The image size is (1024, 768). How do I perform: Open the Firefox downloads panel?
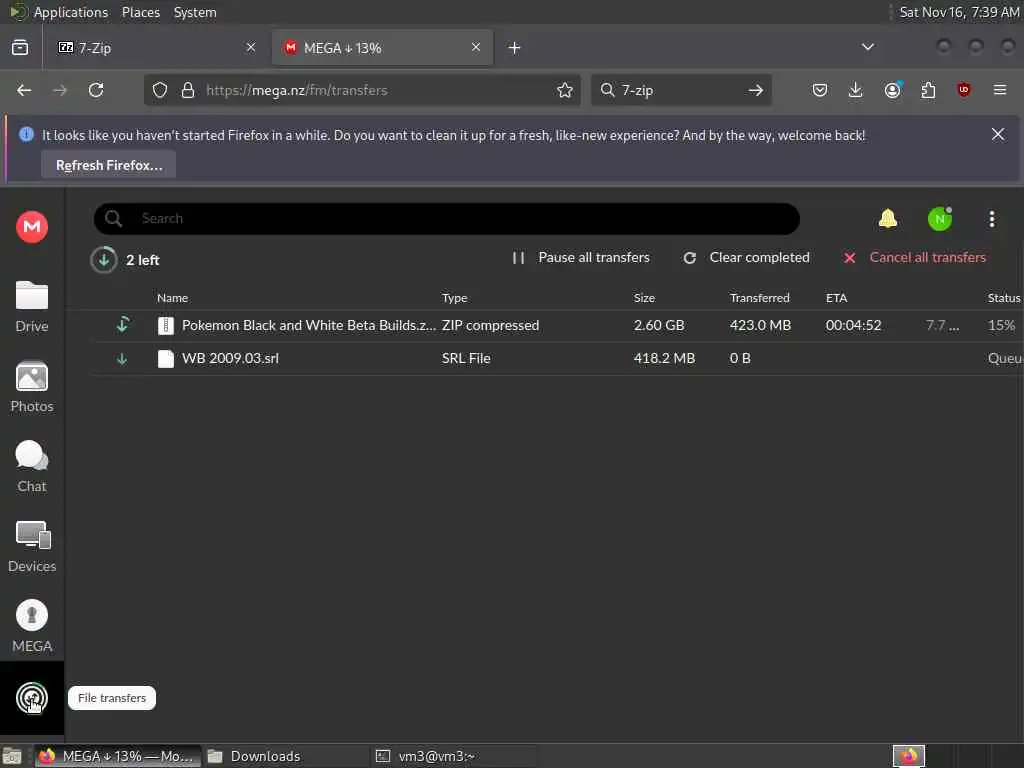point(856,90)
